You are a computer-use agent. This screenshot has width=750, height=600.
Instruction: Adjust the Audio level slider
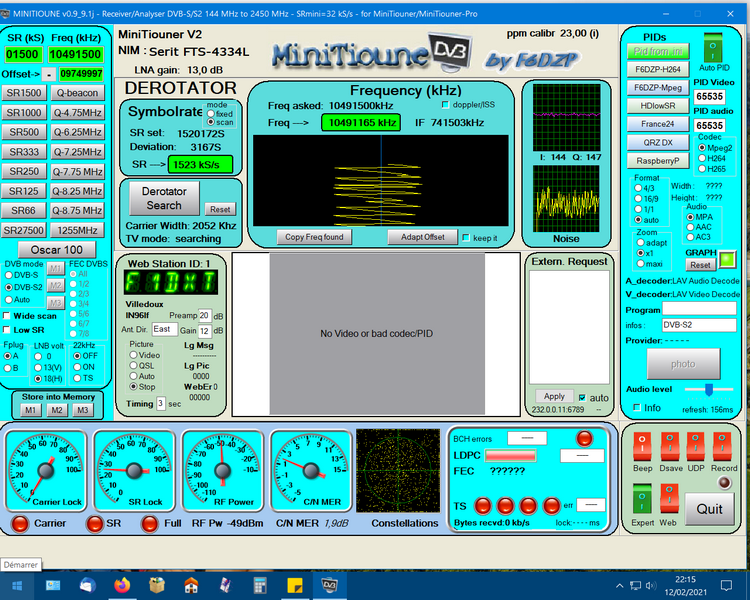tap(709, 389)
